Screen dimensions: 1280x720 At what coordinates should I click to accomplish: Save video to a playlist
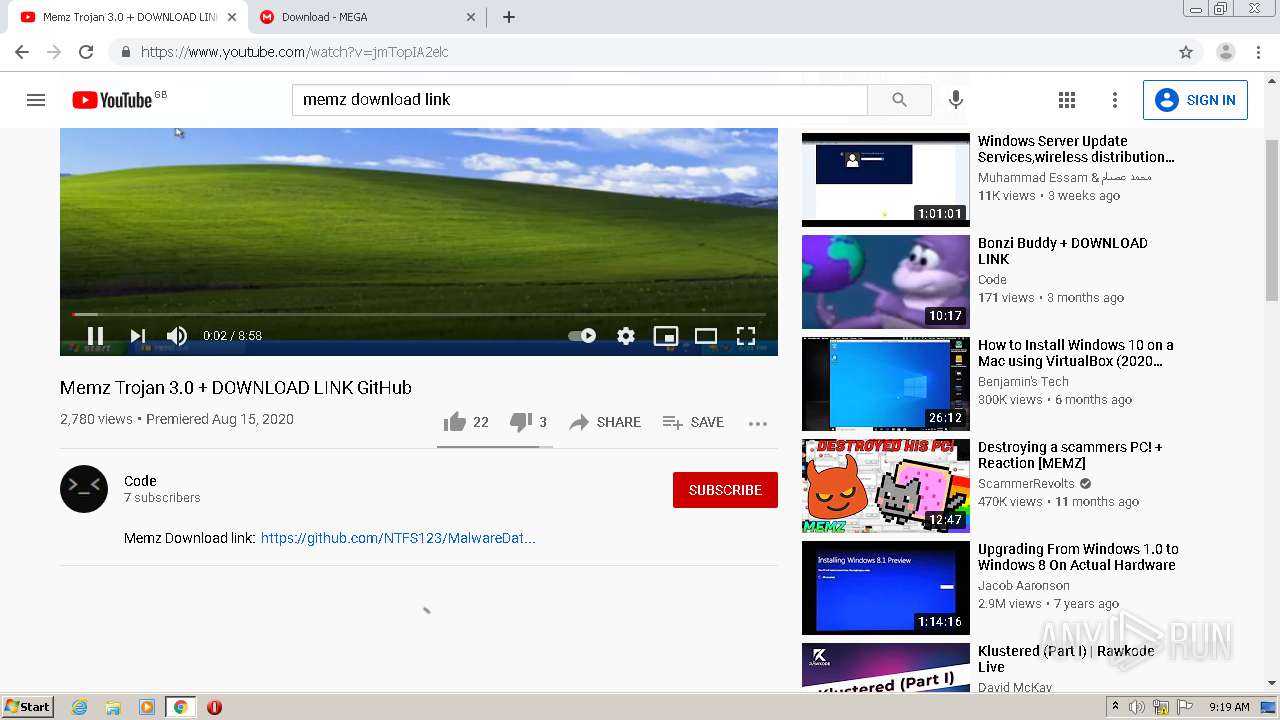(x=693, y=422)
